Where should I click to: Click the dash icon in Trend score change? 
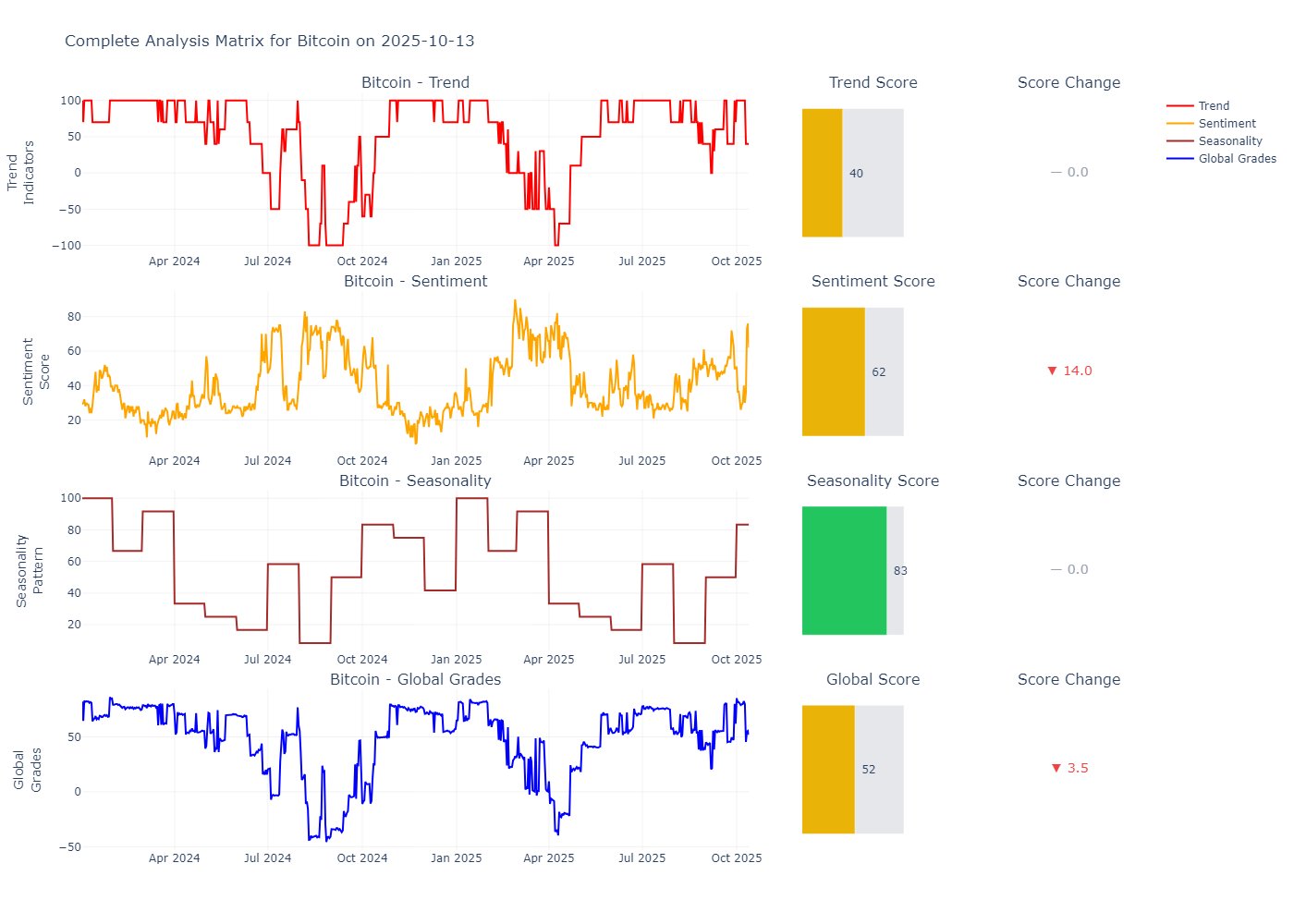point(1056,173)
